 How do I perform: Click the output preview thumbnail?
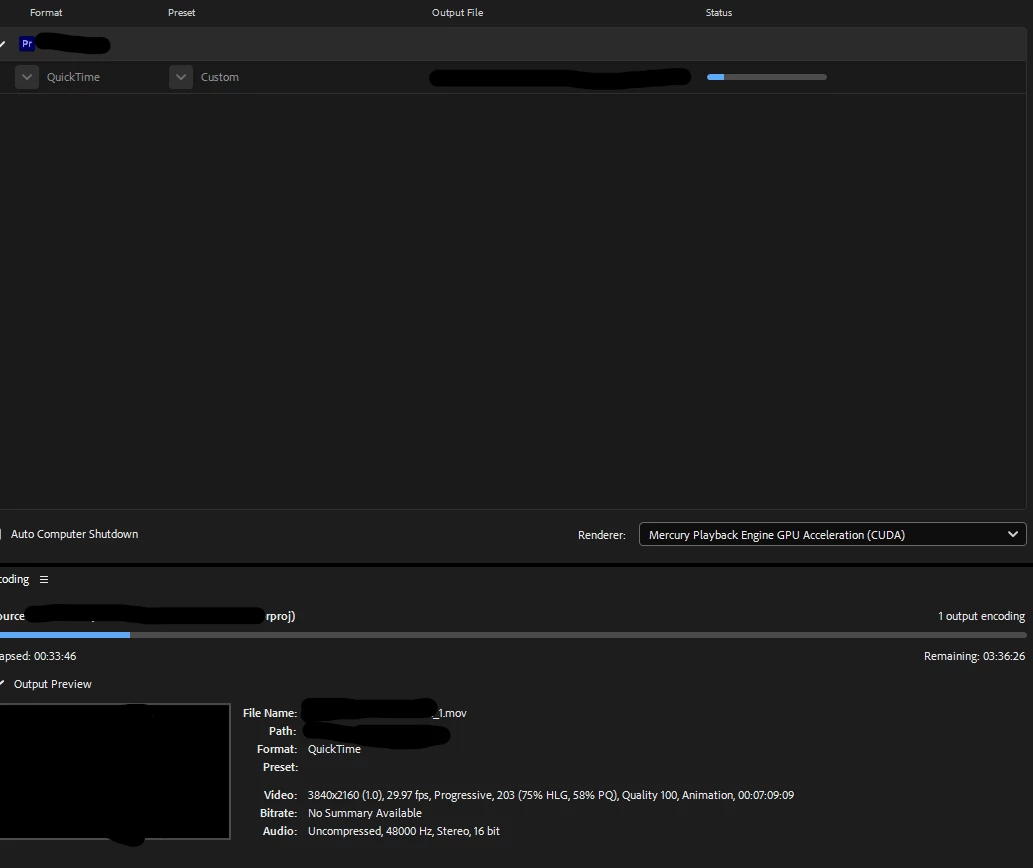click(x=115, y=771)
